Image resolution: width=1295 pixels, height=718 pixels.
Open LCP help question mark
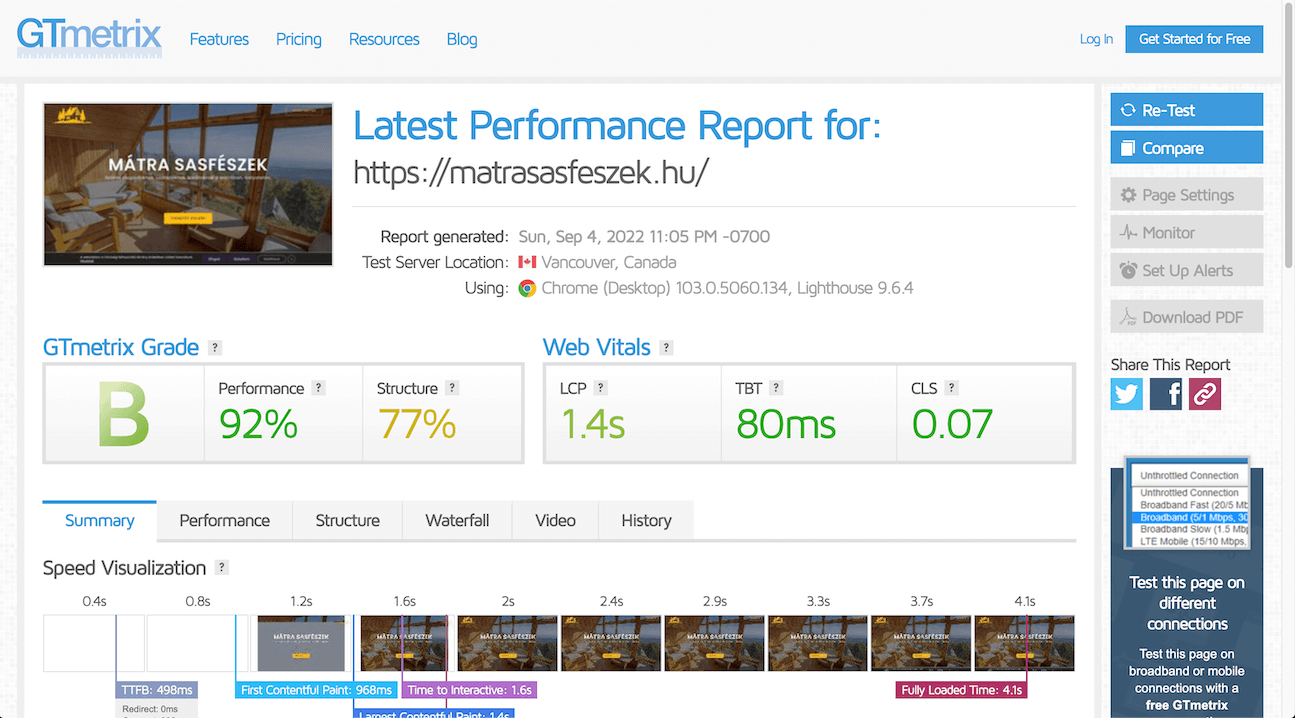pos(601,388)
